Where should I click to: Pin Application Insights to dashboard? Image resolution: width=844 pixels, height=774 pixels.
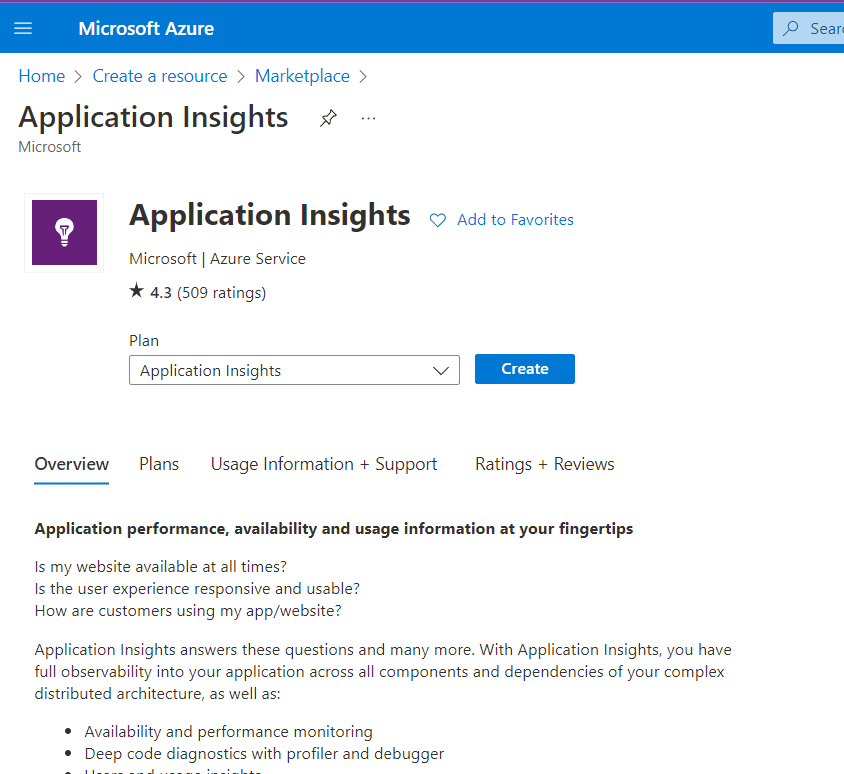328,118
